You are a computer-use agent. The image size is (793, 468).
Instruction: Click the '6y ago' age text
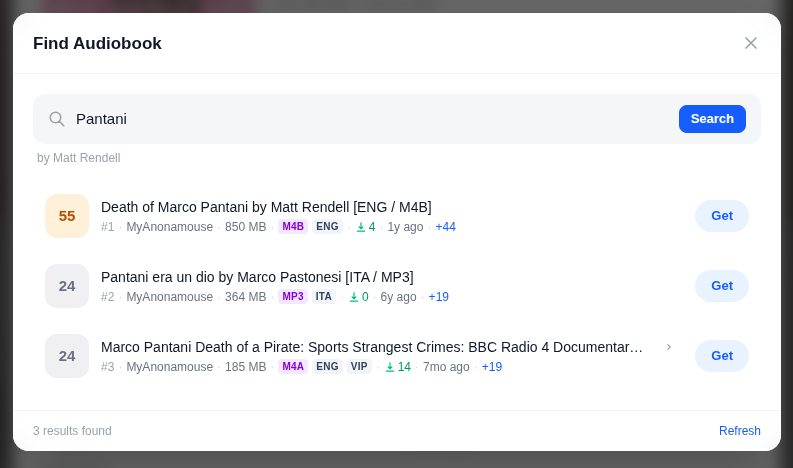click(398, 296)
